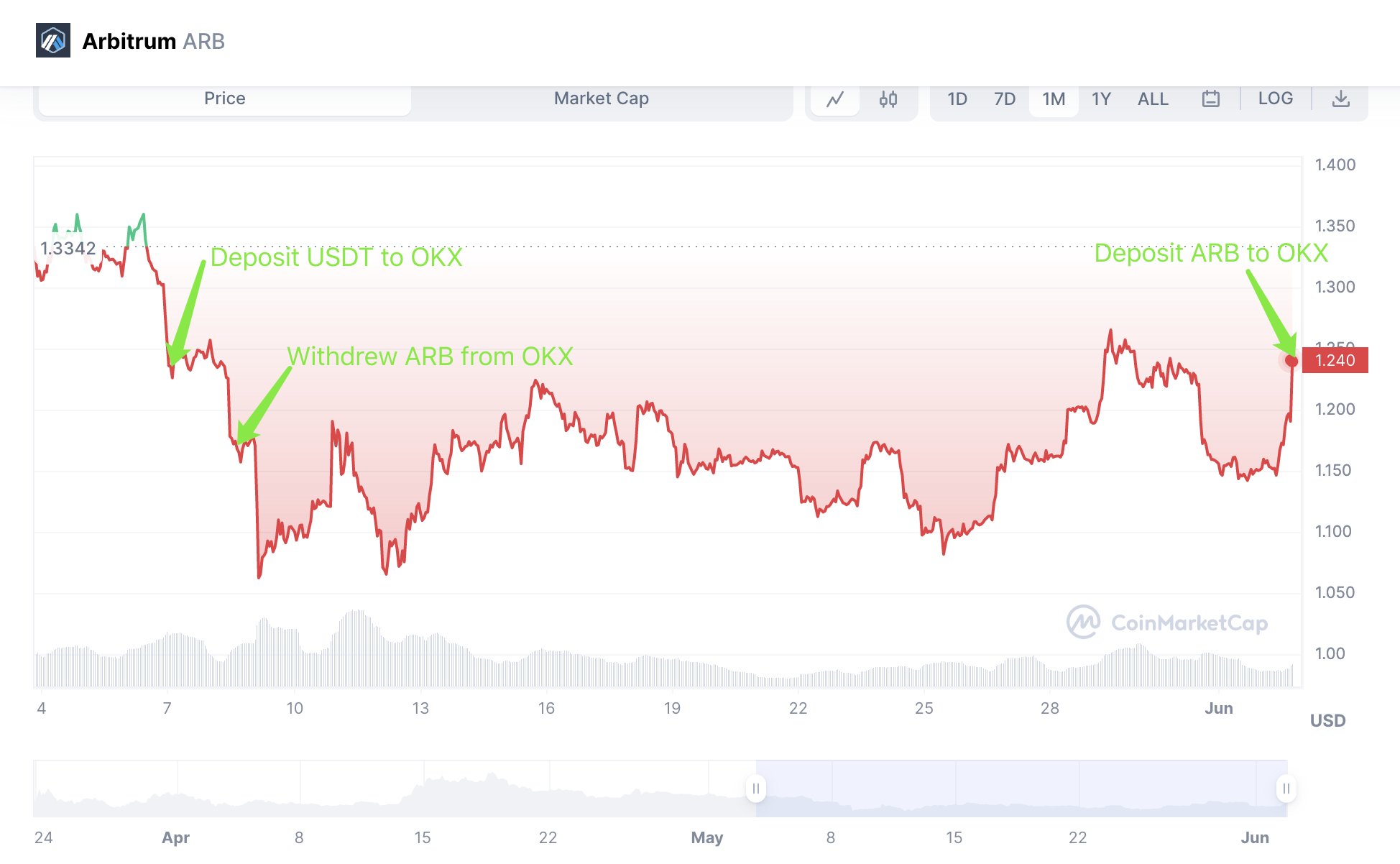The height and width of the screenshot is (864, 1400).
Task: Open the calendar date range picker
Action: tap(1211, 99)
